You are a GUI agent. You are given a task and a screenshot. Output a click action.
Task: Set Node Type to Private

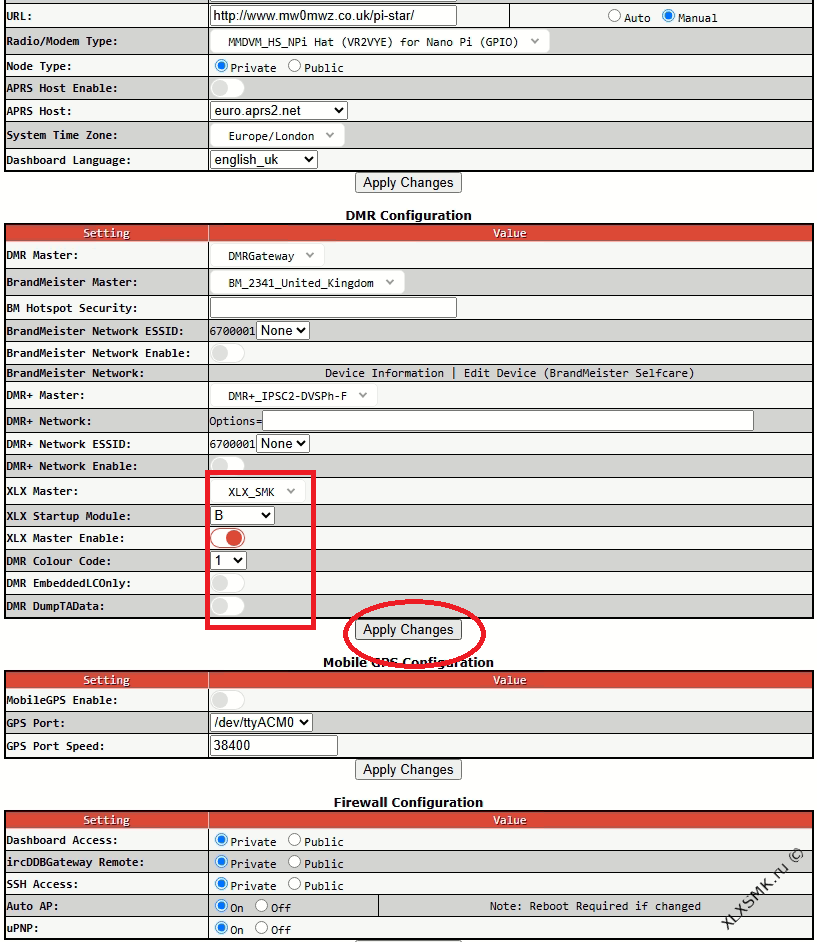coord(222,66)
